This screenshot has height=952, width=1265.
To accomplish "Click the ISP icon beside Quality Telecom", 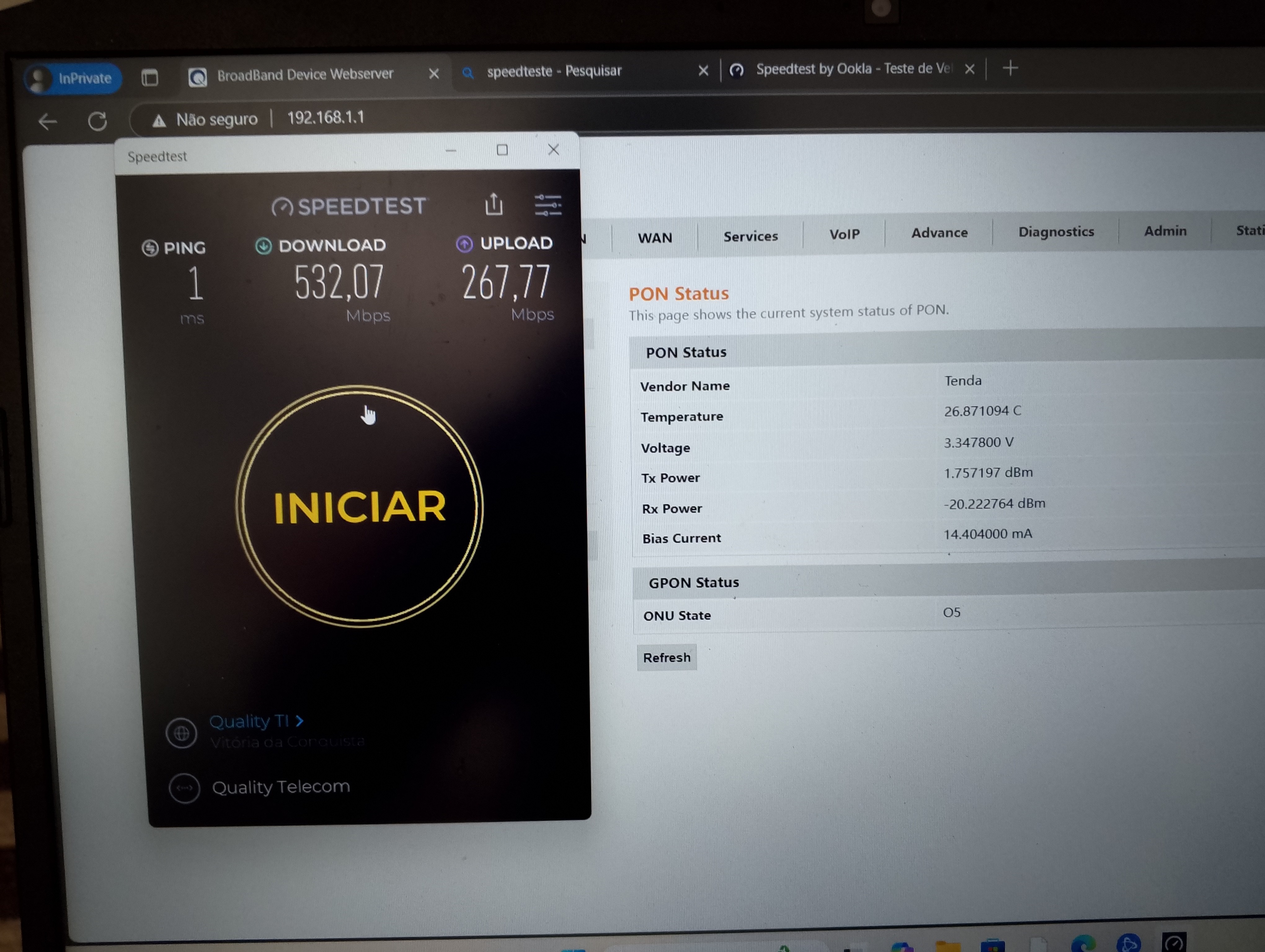I will coord(184,788).
